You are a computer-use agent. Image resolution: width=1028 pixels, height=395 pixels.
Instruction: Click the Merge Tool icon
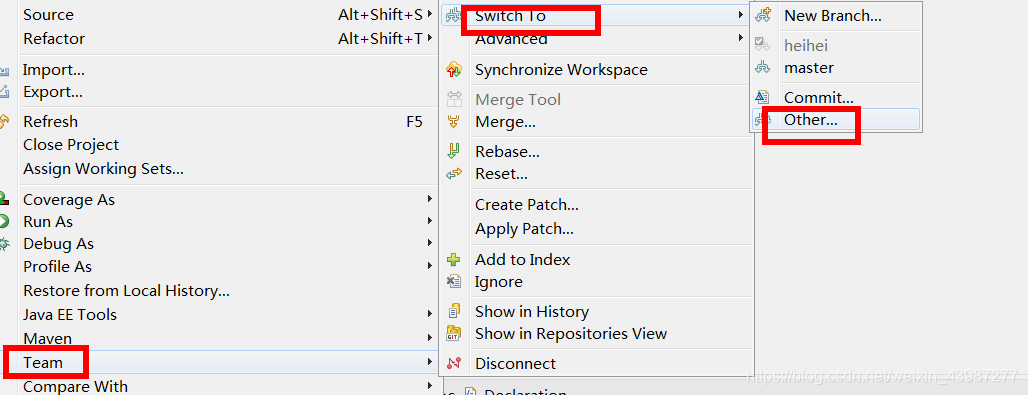[x=454, y=100]
